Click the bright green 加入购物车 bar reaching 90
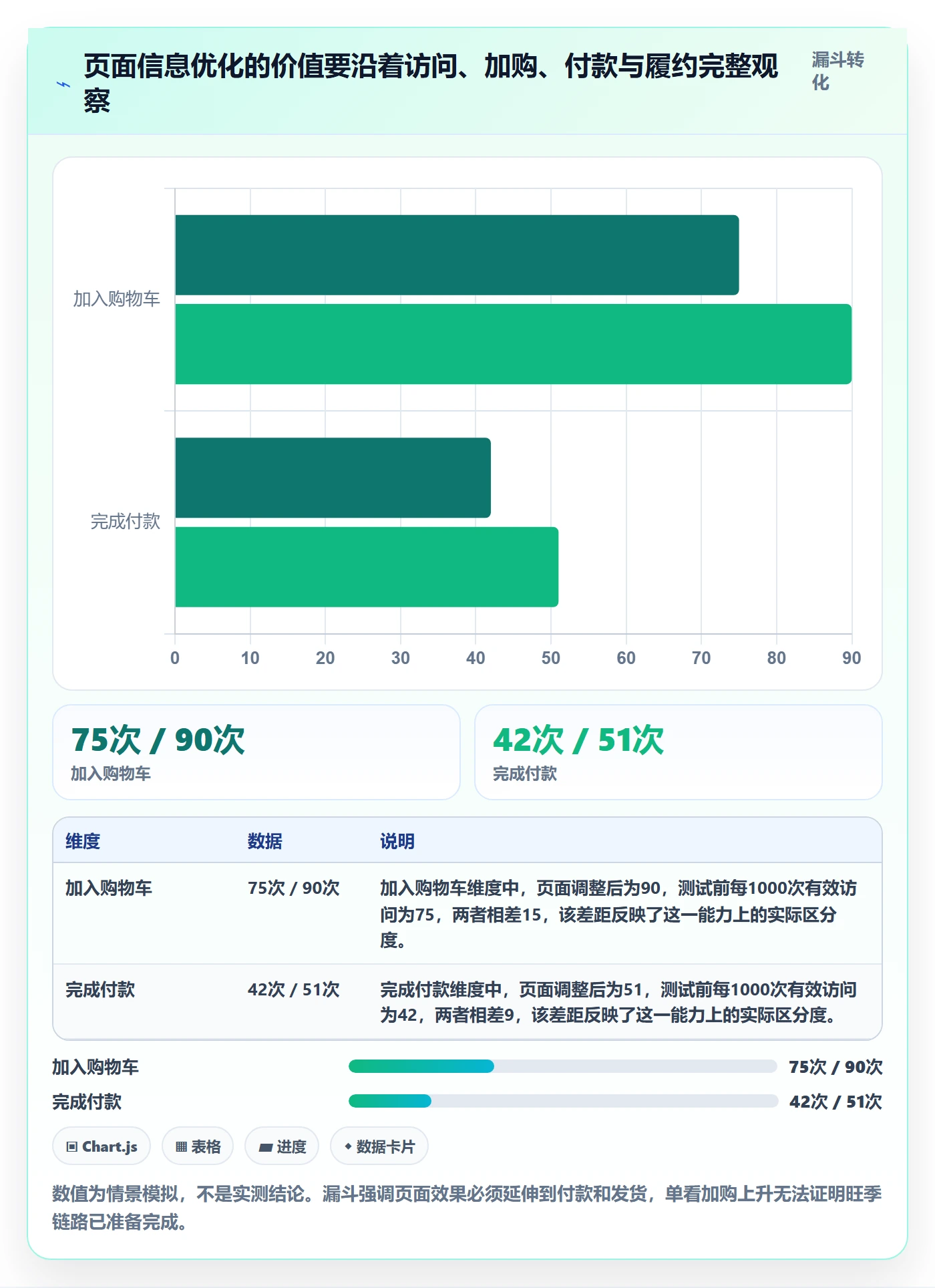Image resolution: width=935 pixels, height=1288 pixels. [513, 344]
